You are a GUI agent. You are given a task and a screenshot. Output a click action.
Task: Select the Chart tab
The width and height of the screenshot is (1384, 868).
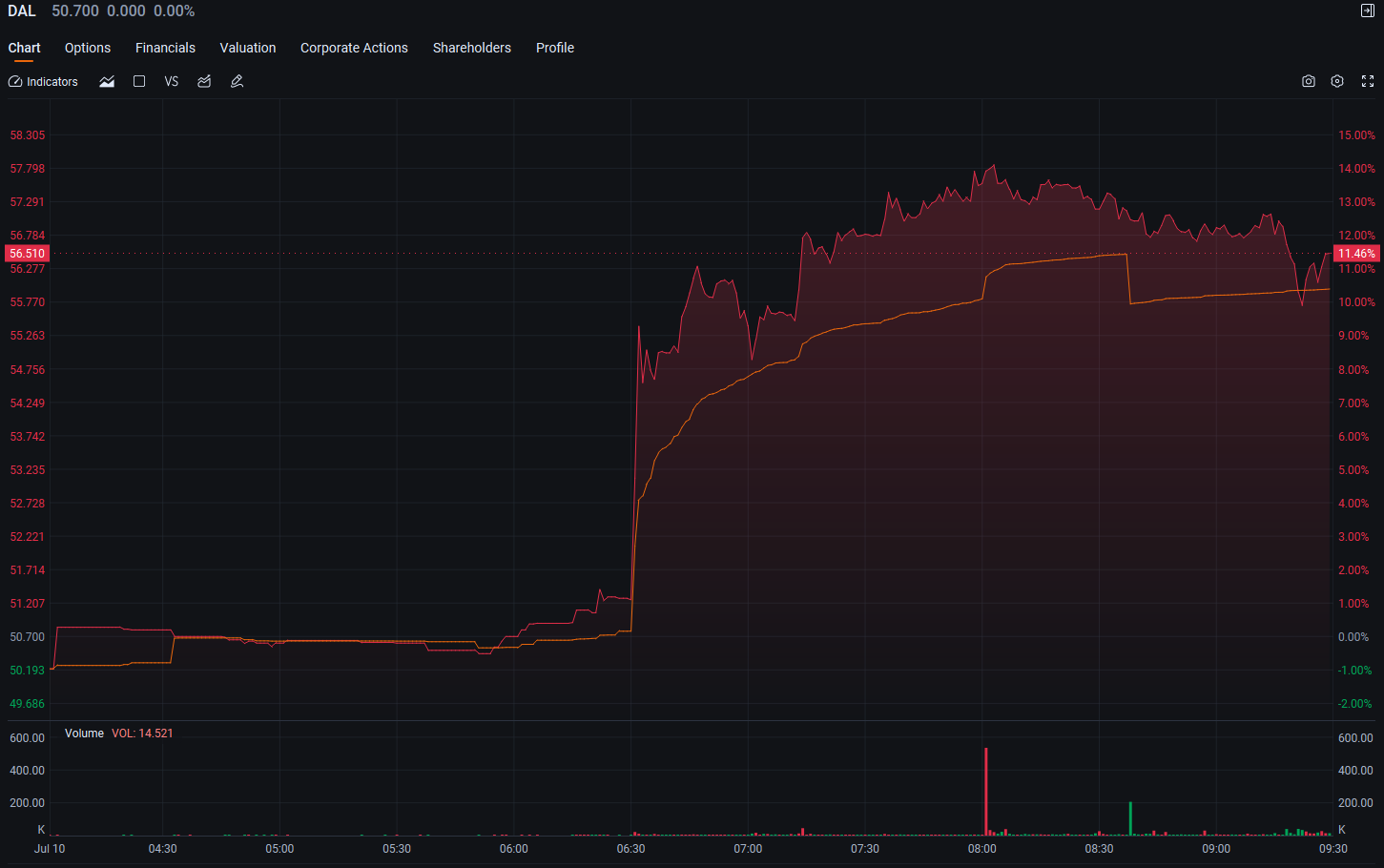24,48
